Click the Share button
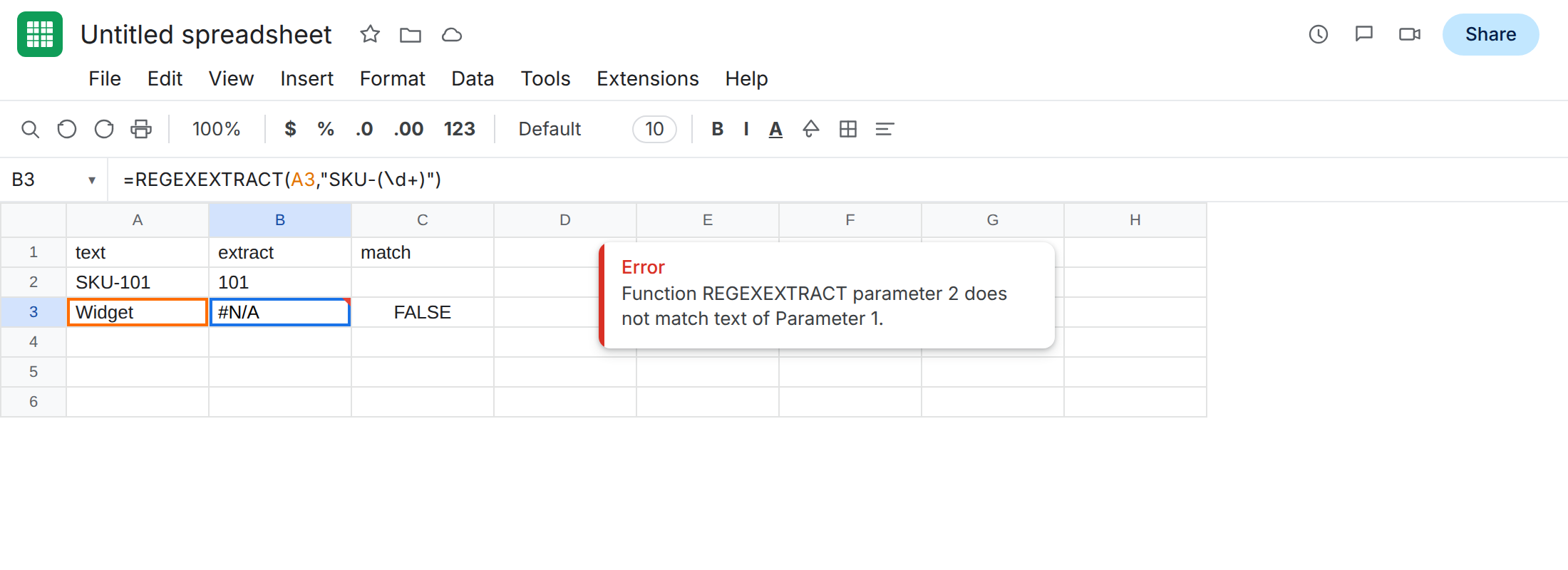The width and height of the screenshot is (1568, 570). coord(1490,34)
